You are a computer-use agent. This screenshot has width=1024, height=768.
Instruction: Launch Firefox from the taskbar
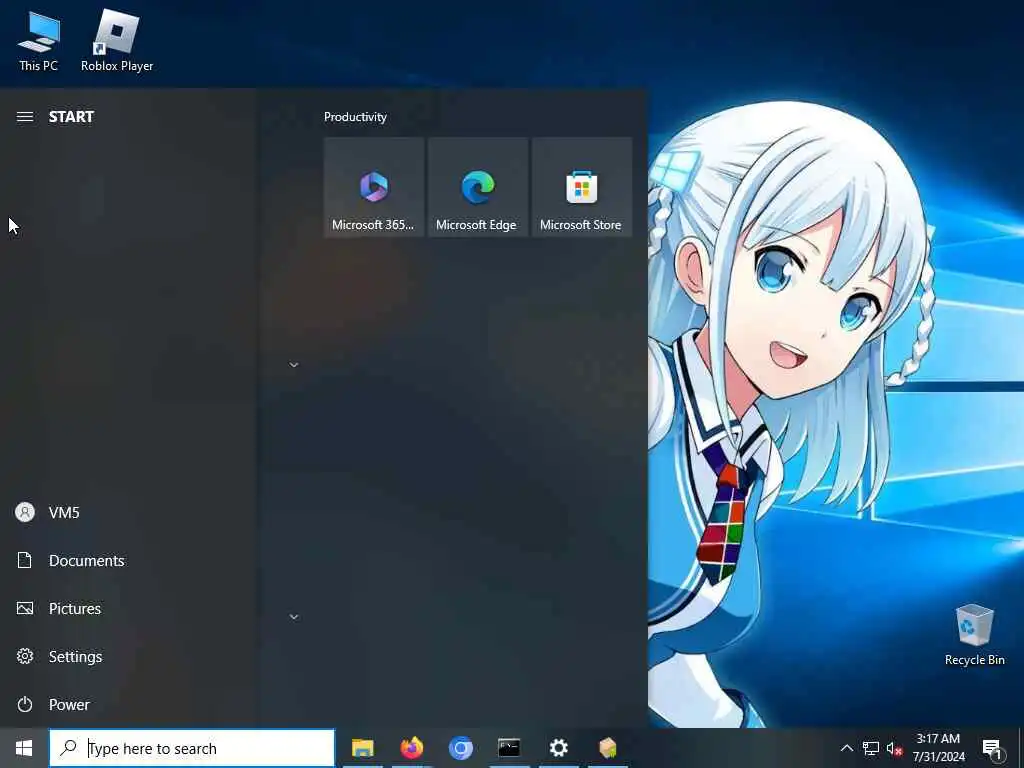point(411,748)
